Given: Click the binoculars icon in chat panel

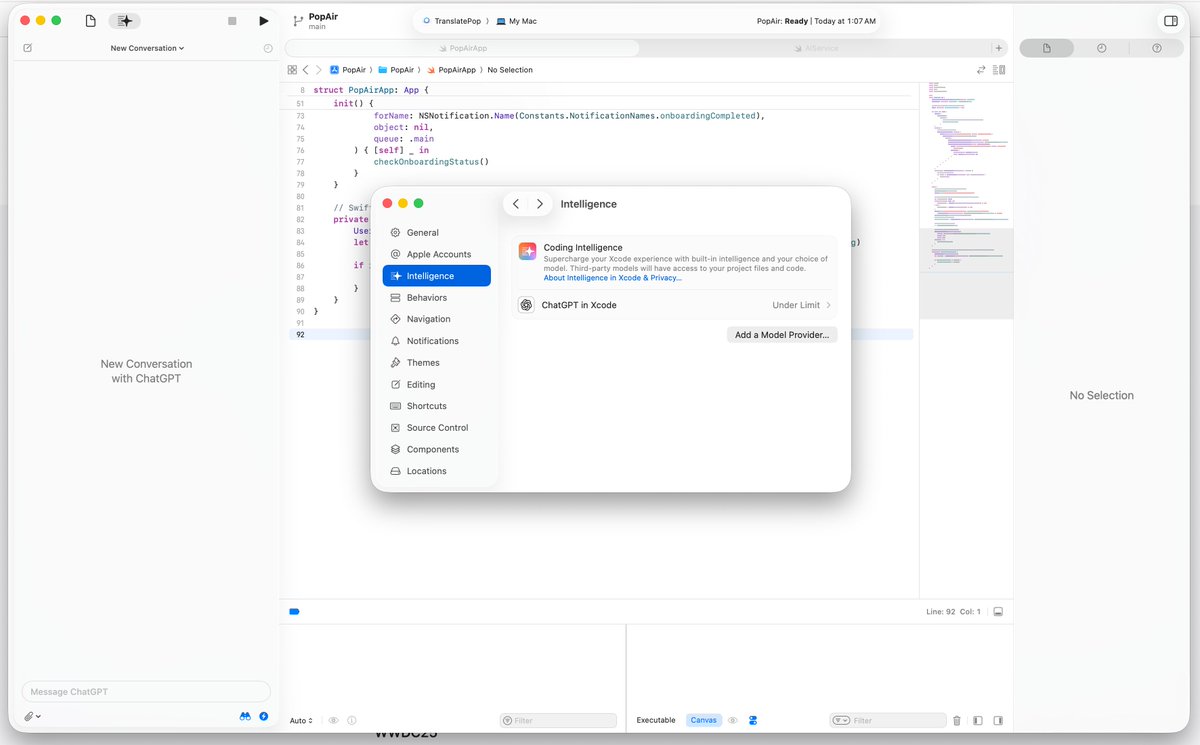Looking at the screenshot, I should click(x=245, y=717).
